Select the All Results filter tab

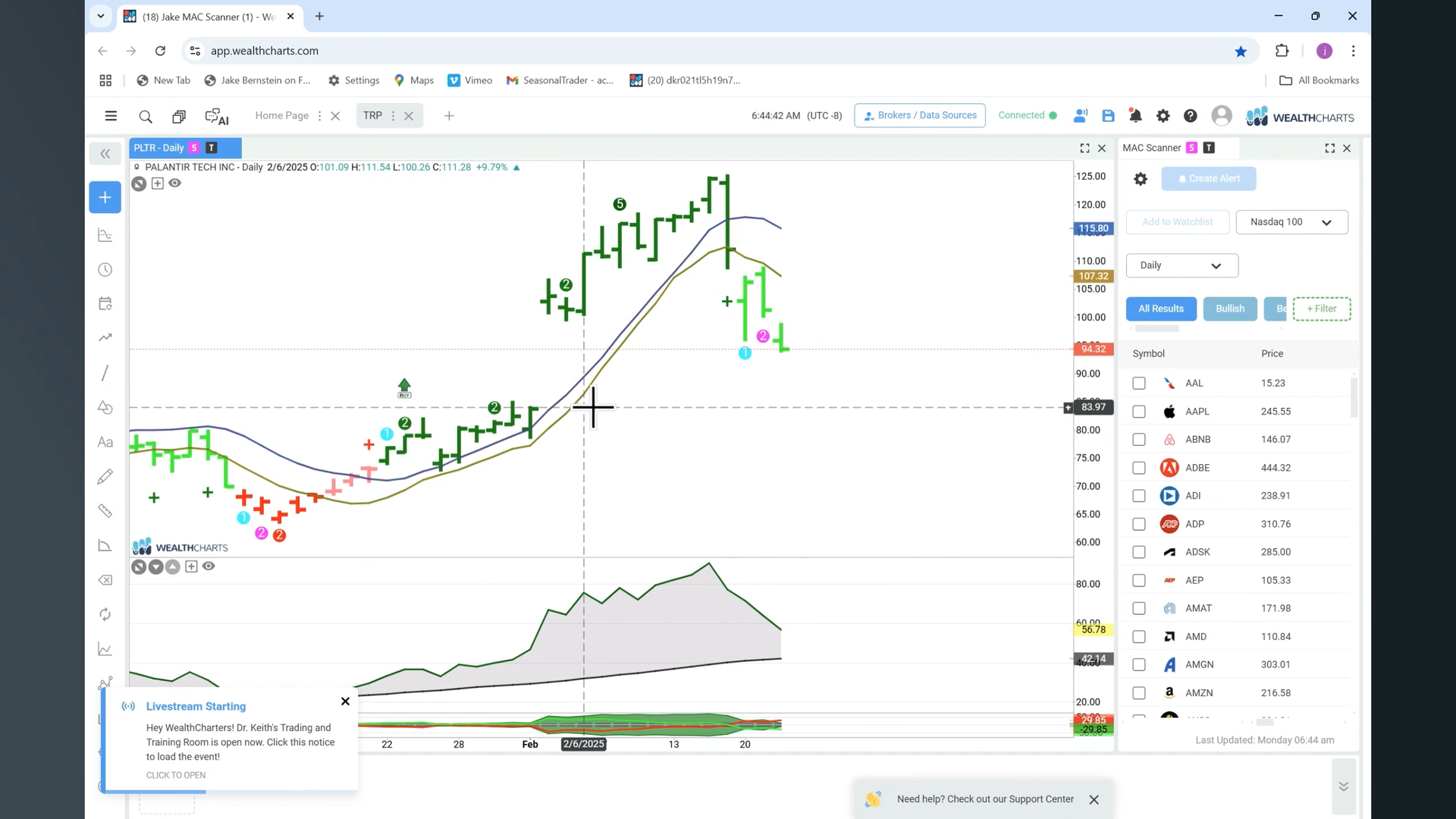(x=1160, y=309)
